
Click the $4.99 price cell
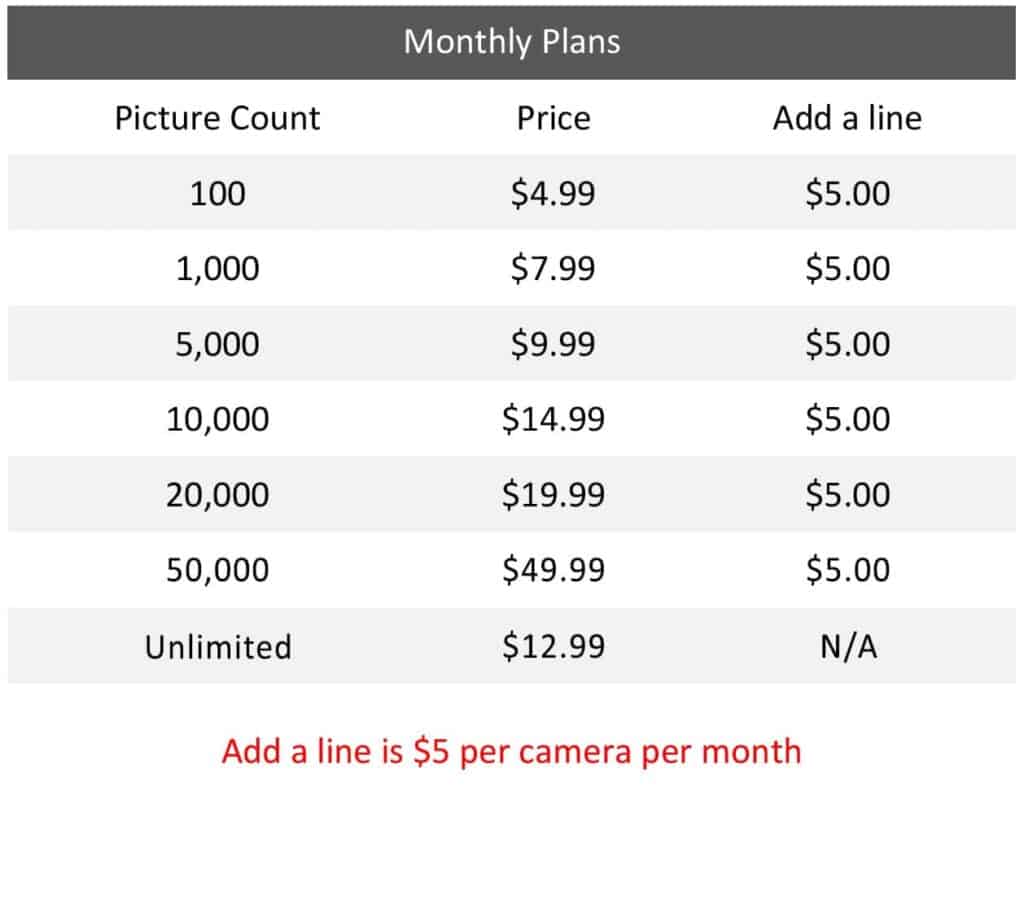tap(553, 193)
